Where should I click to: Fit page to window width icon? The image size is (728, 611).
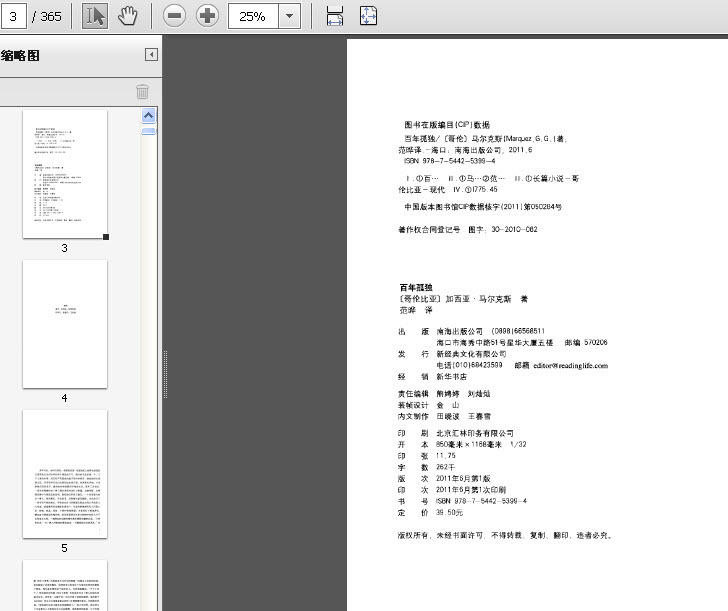pos(335,16)
